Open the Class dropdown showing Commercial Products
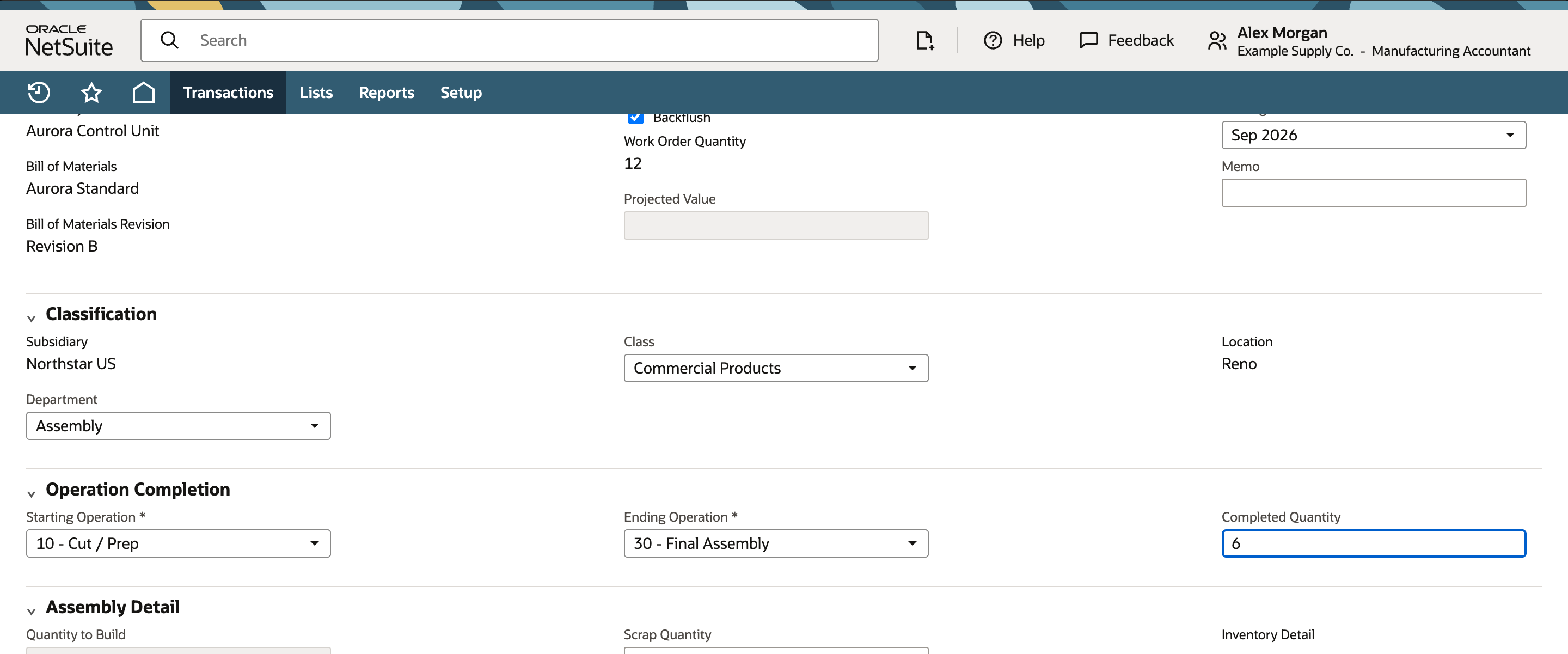Viewport: 1568px width, 654px height. pyautogui.click(x=775, y=369)
